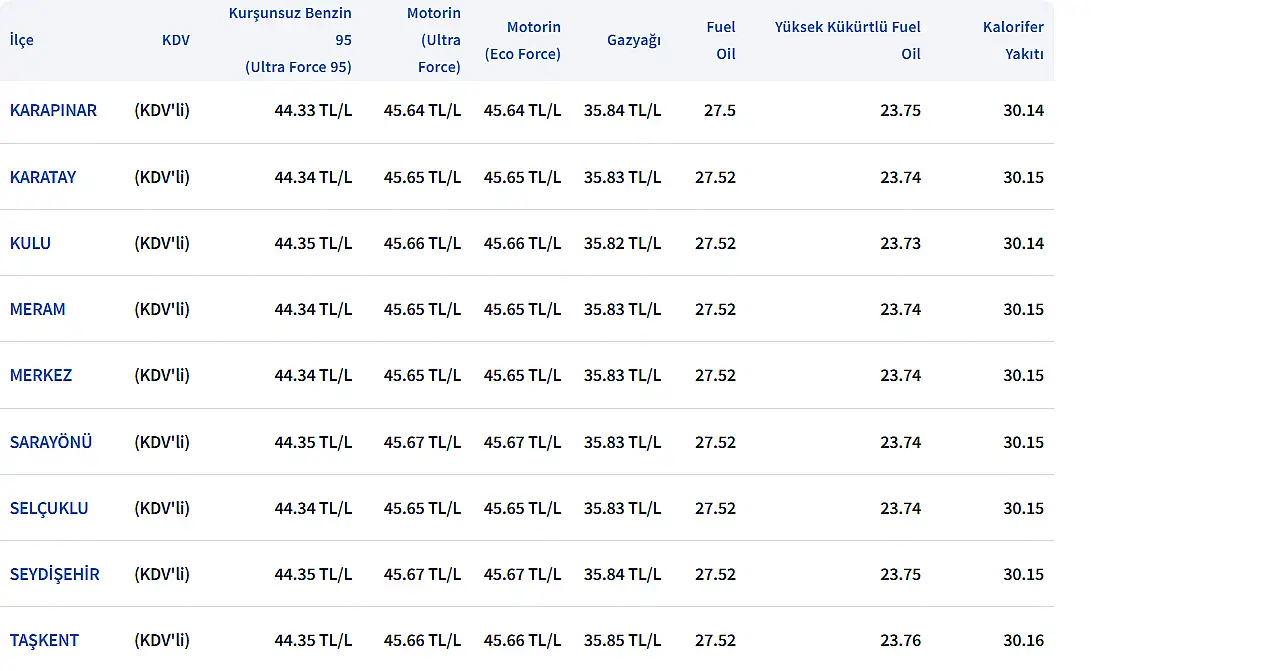Click the İlçe column header
The height and width of the screenshot is (671, 1280).
coord(22,40)
